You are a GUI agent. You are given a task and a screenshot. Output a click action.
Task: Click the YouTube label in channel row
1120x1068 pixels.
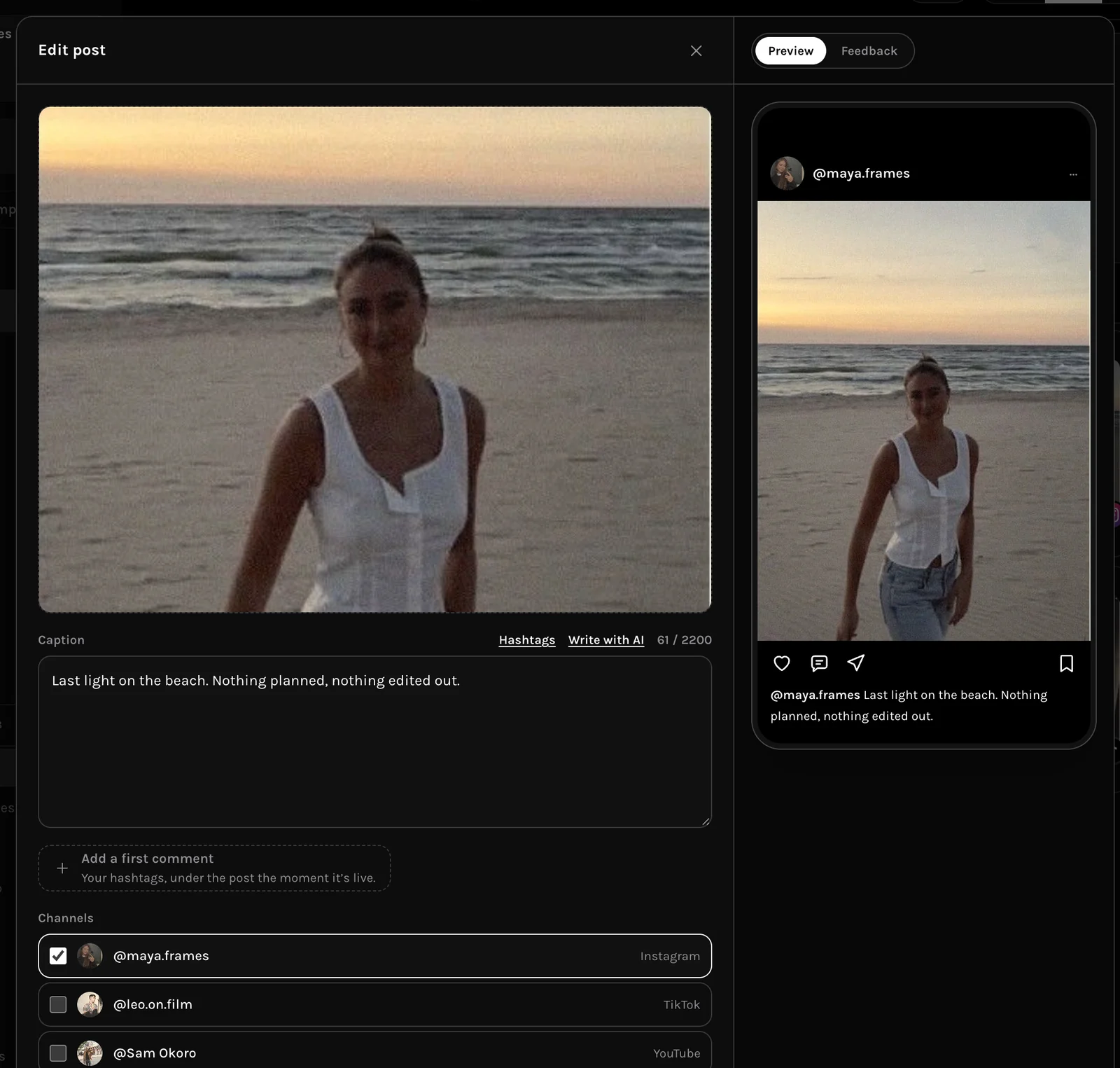tap(676, 1053)
